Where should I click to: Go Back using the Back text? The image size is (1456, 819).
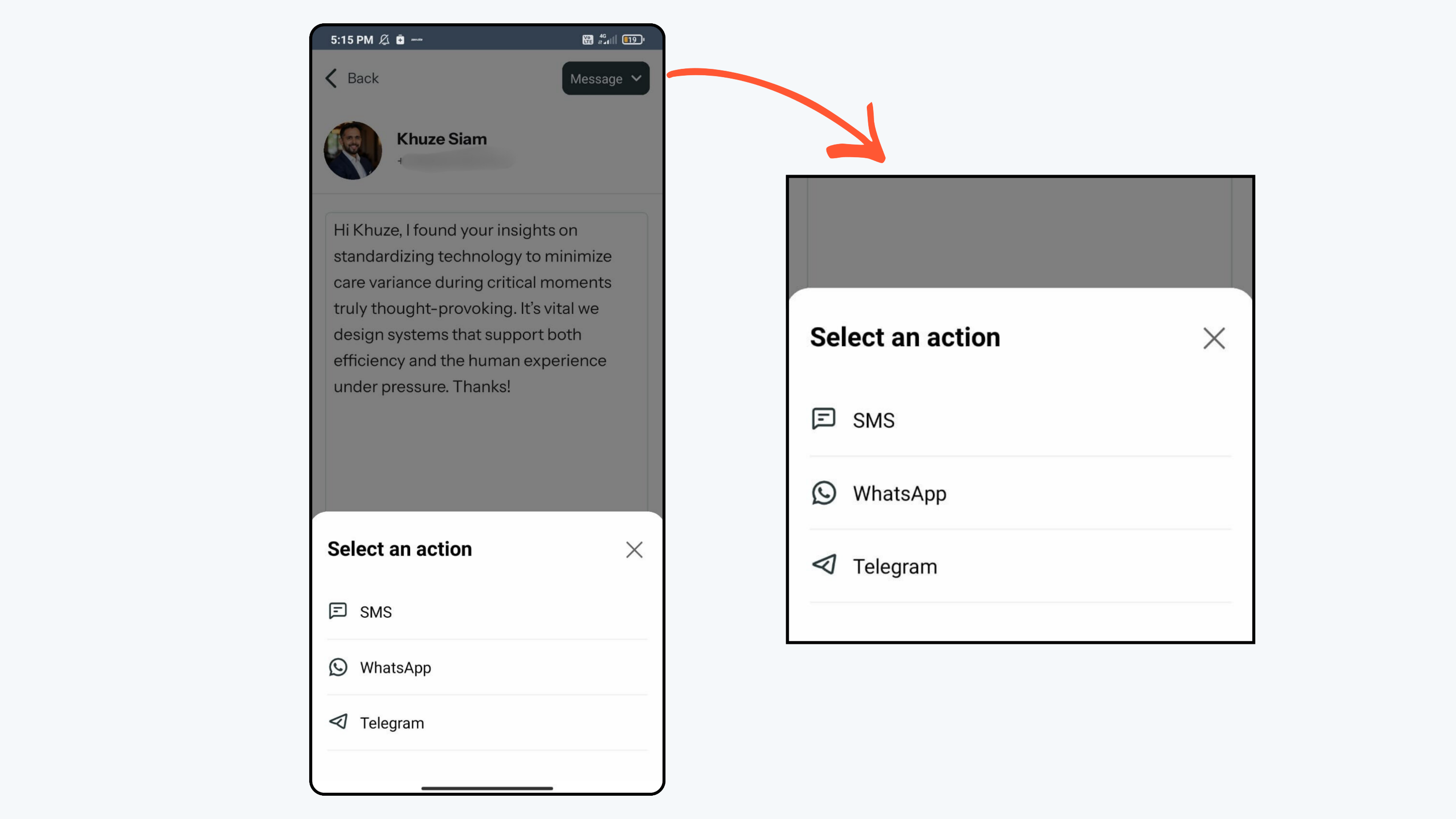(x=363, y=78)
